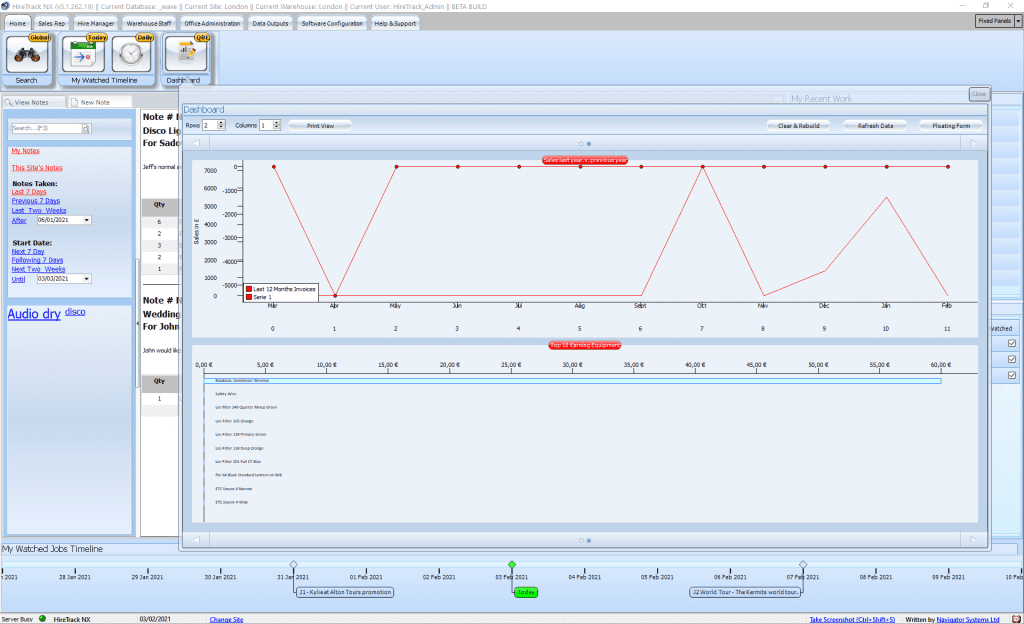This screenshot has height=624, width=1024.
Task: Open the Fixed Panels dropdown arrow
Action: (x=1017, y=21)
